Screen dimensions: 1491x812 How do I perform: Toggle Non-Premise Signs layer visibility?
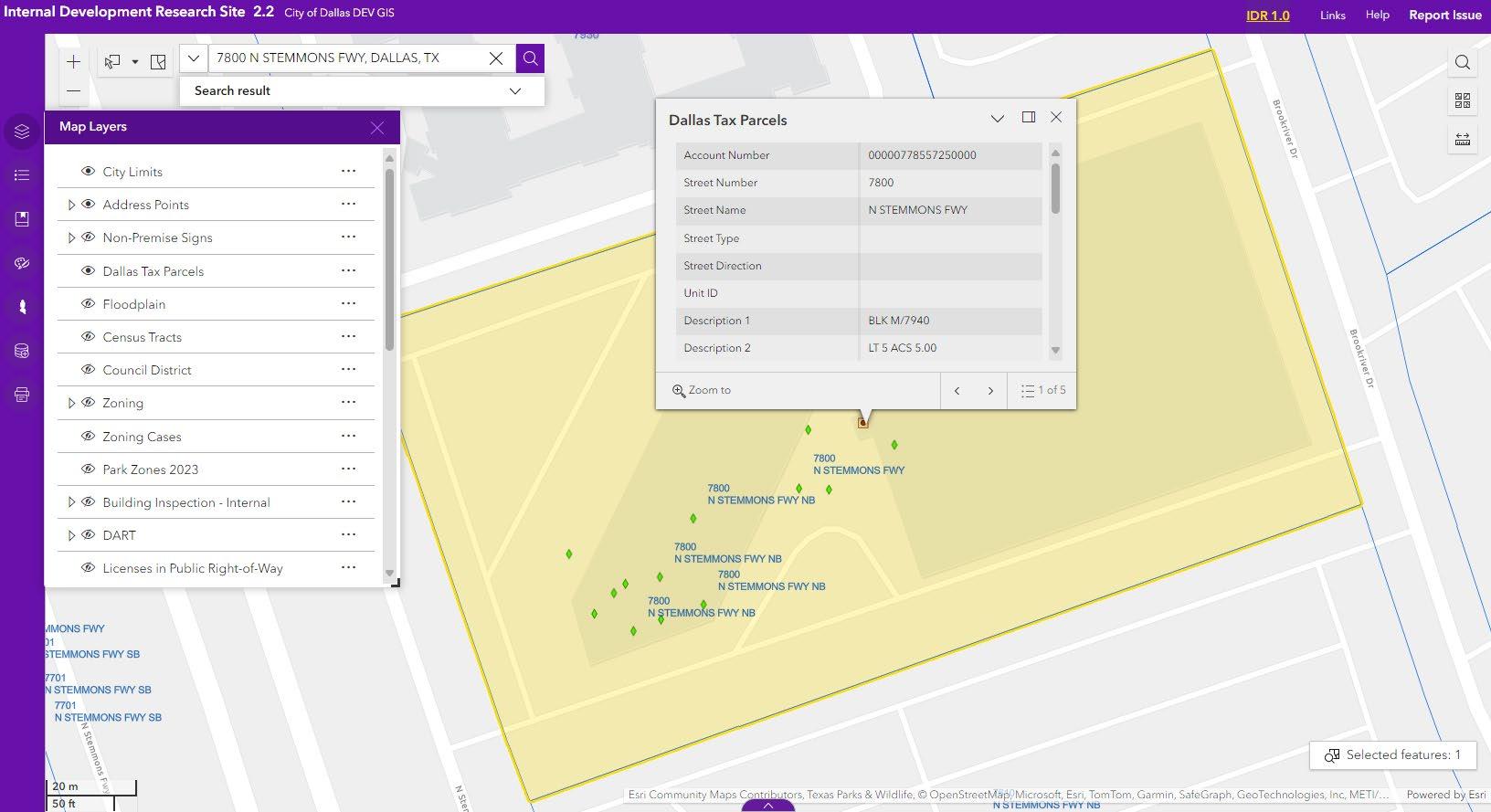89,237
